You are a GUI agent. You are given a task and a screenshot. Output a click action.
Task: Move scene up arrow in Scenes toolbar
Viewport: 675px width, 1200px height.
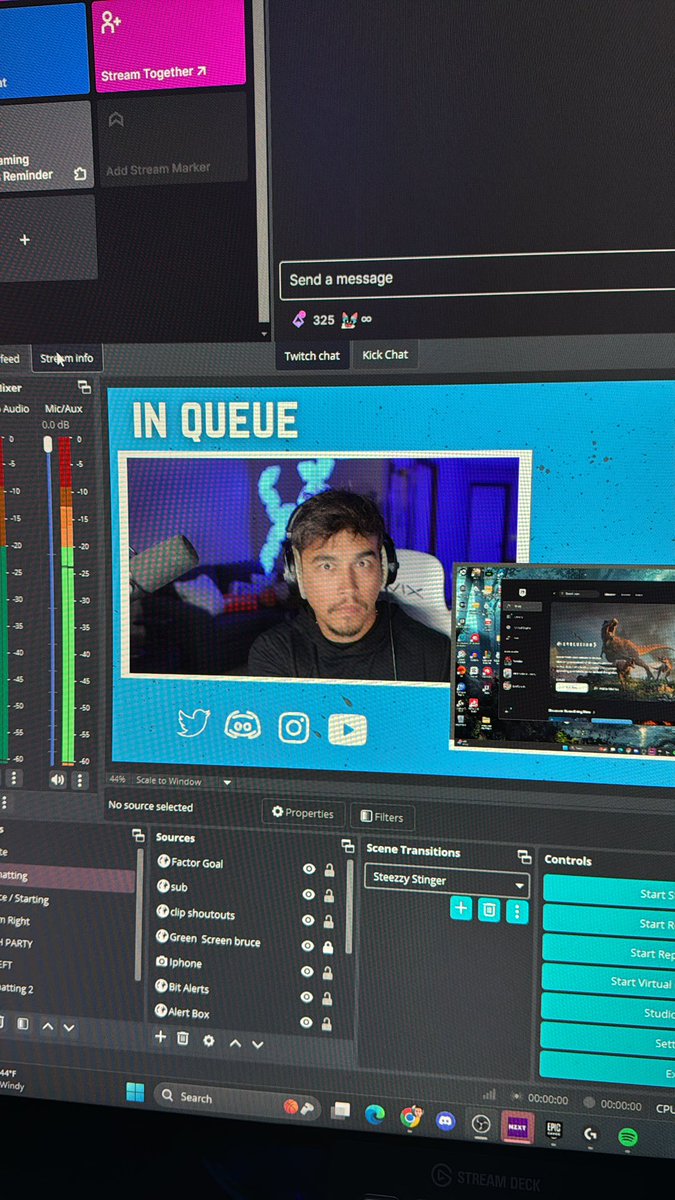47,1026
